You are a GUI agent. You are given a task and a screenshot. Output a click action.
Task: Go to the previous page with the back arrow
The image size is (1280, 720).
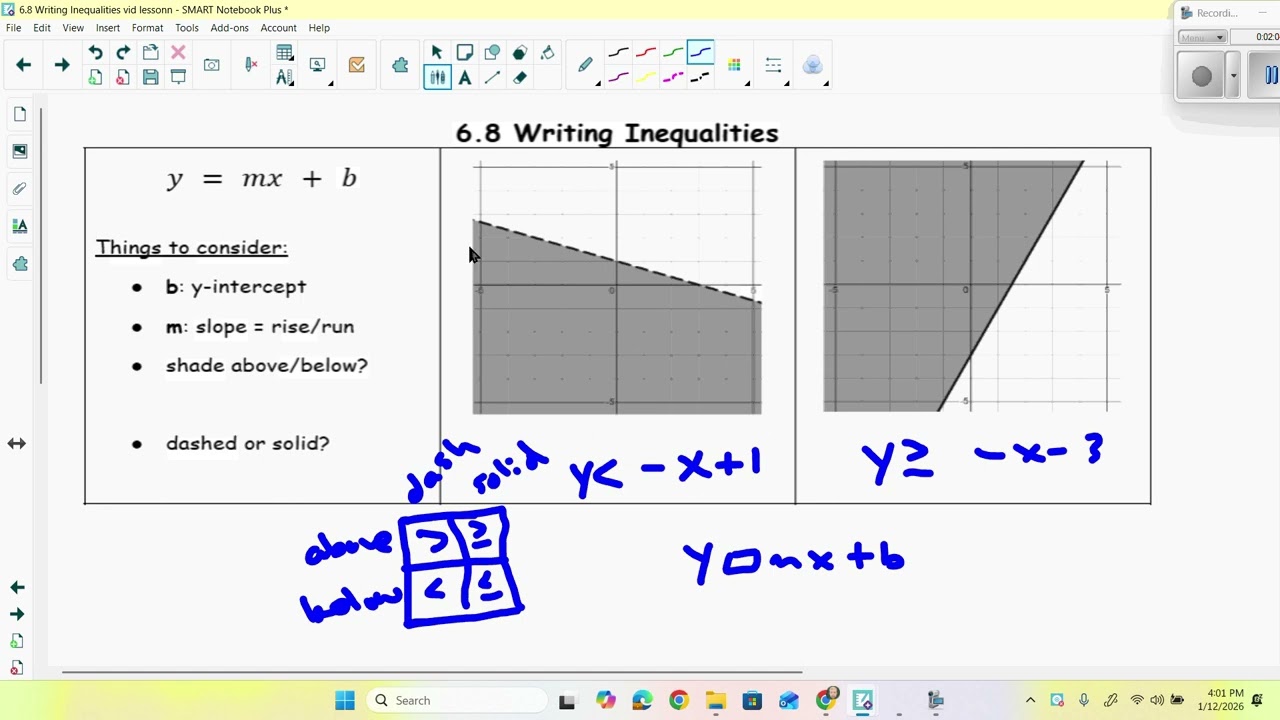24,65
